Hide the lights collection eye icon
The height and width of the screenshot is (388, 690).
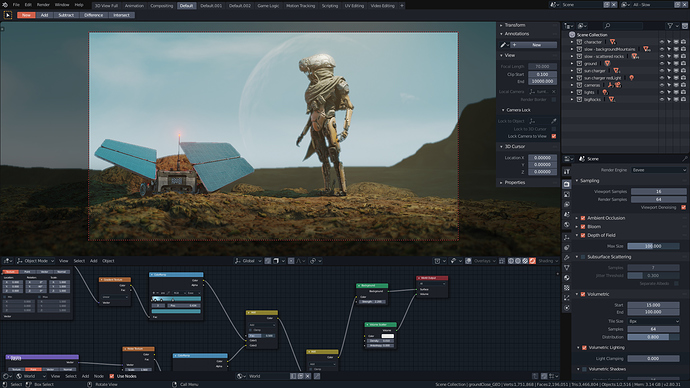[x=661, y=92]
